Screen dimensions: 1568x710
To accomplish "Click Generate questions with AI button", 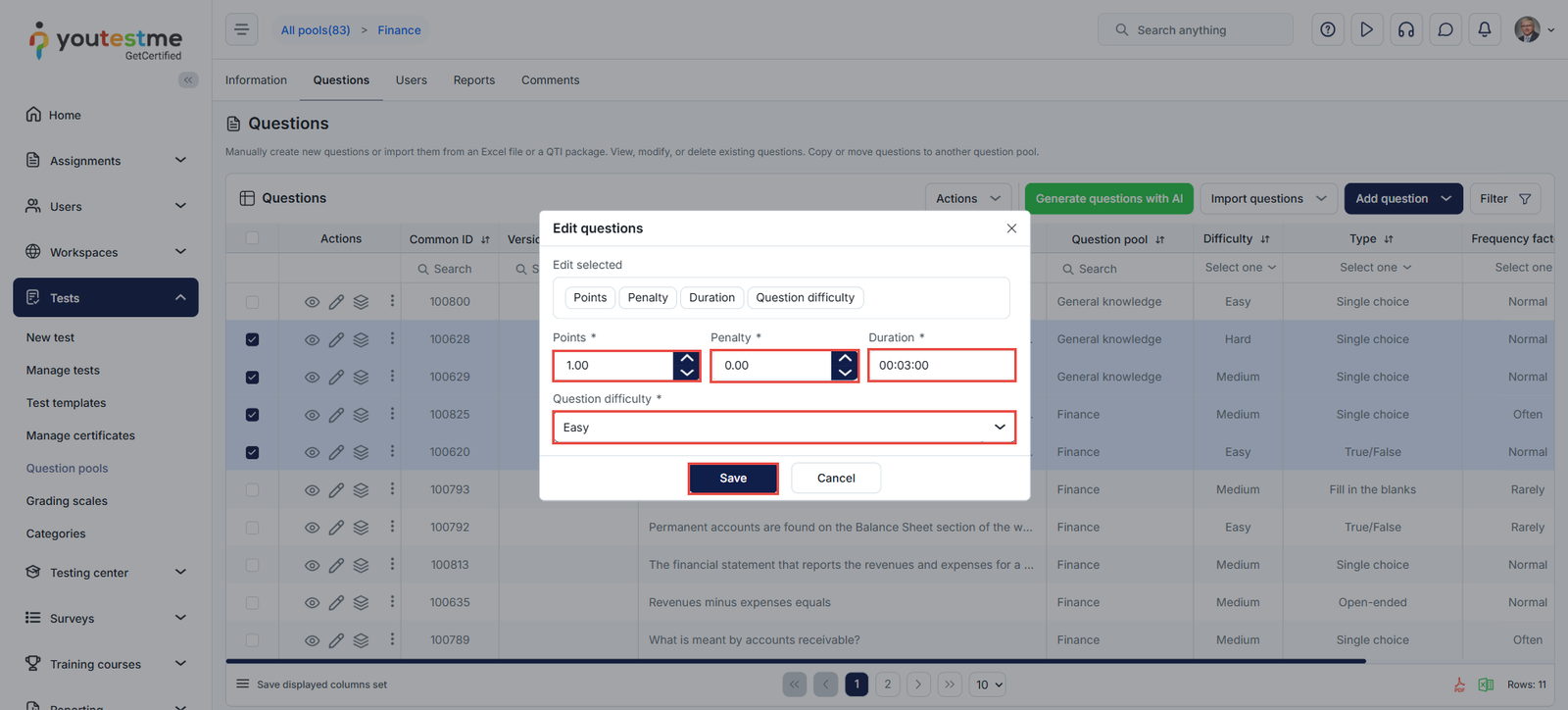I will (1109, 198).
